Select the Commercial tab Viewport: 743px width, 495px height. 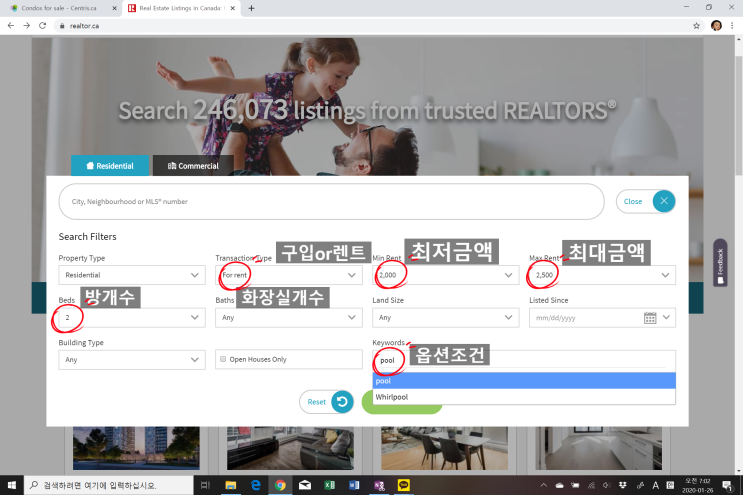[x=193, y=166]
